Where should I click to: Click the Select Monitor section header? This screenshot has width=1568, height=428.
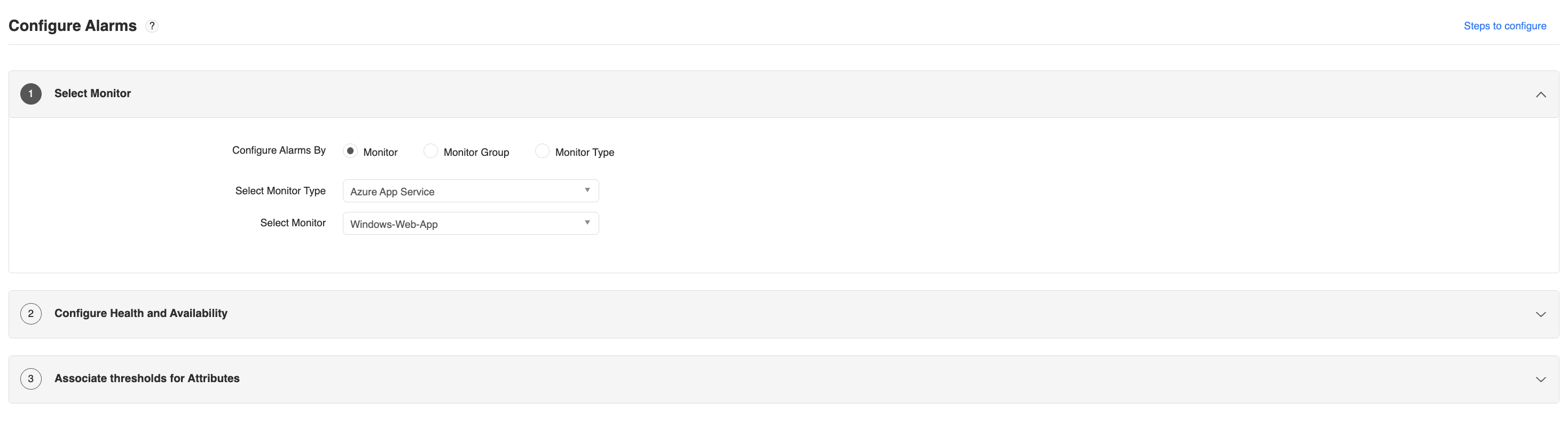(92, 93)
